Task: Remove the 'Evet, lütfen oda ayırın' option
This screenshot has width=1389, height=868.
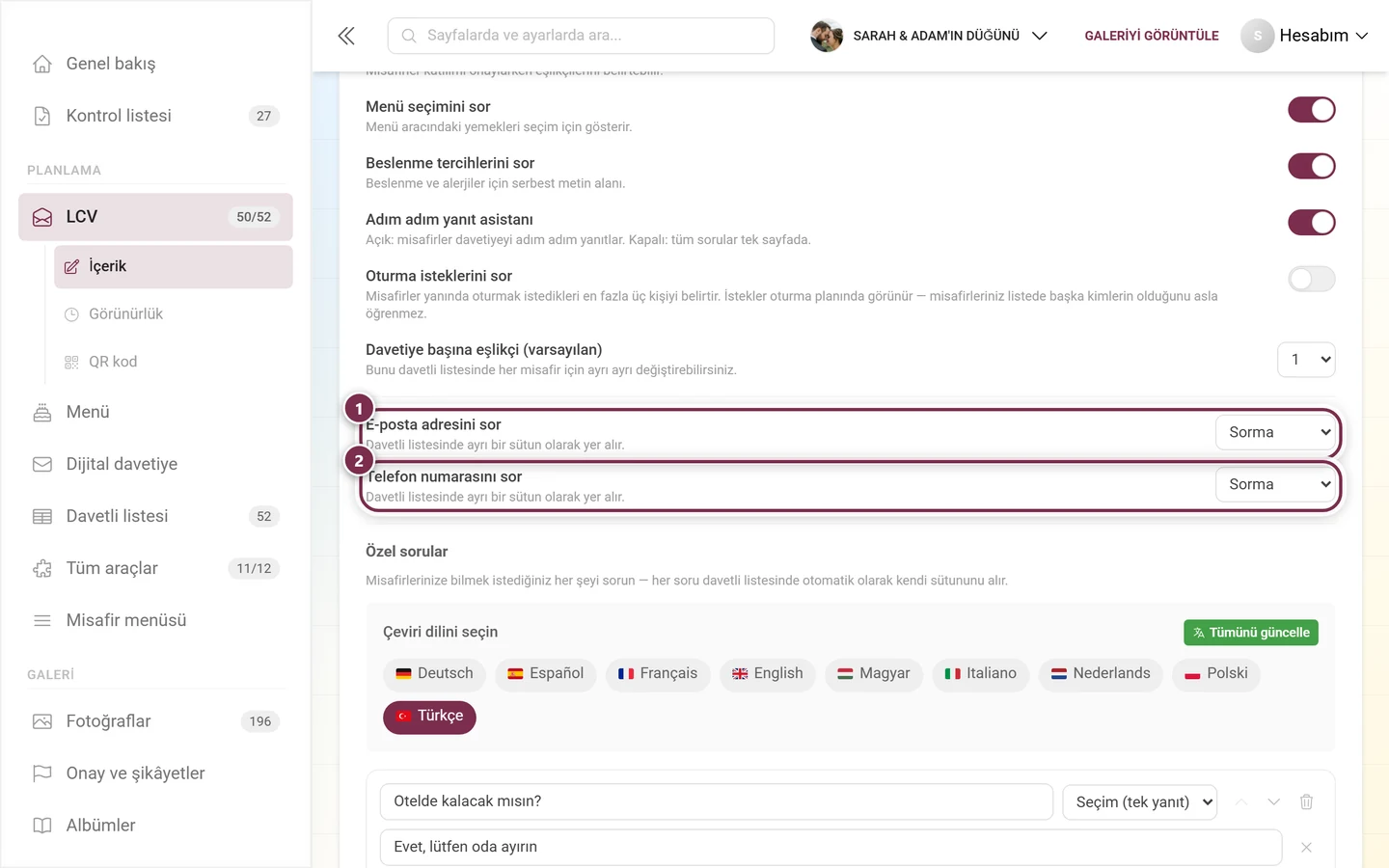Action: pos(1306,847)
